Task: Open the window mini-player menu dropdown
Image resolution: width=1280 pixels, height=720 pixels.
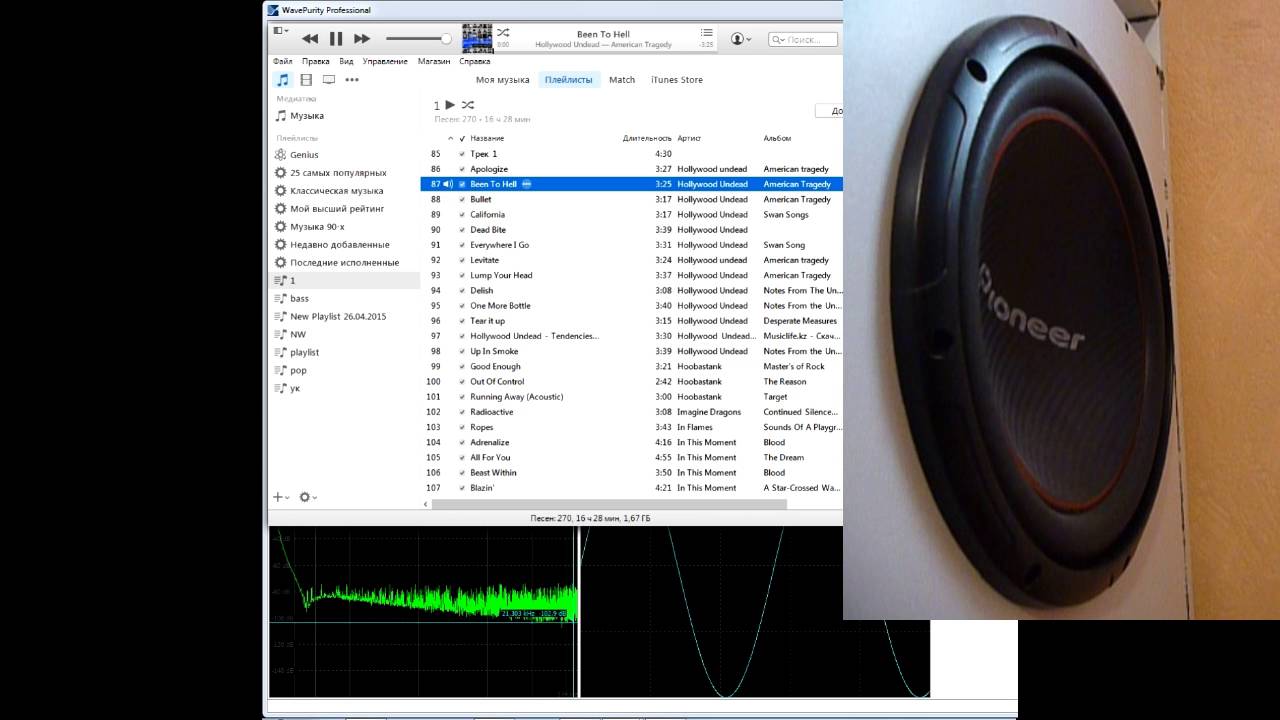Action: click(x=281, y=31)
